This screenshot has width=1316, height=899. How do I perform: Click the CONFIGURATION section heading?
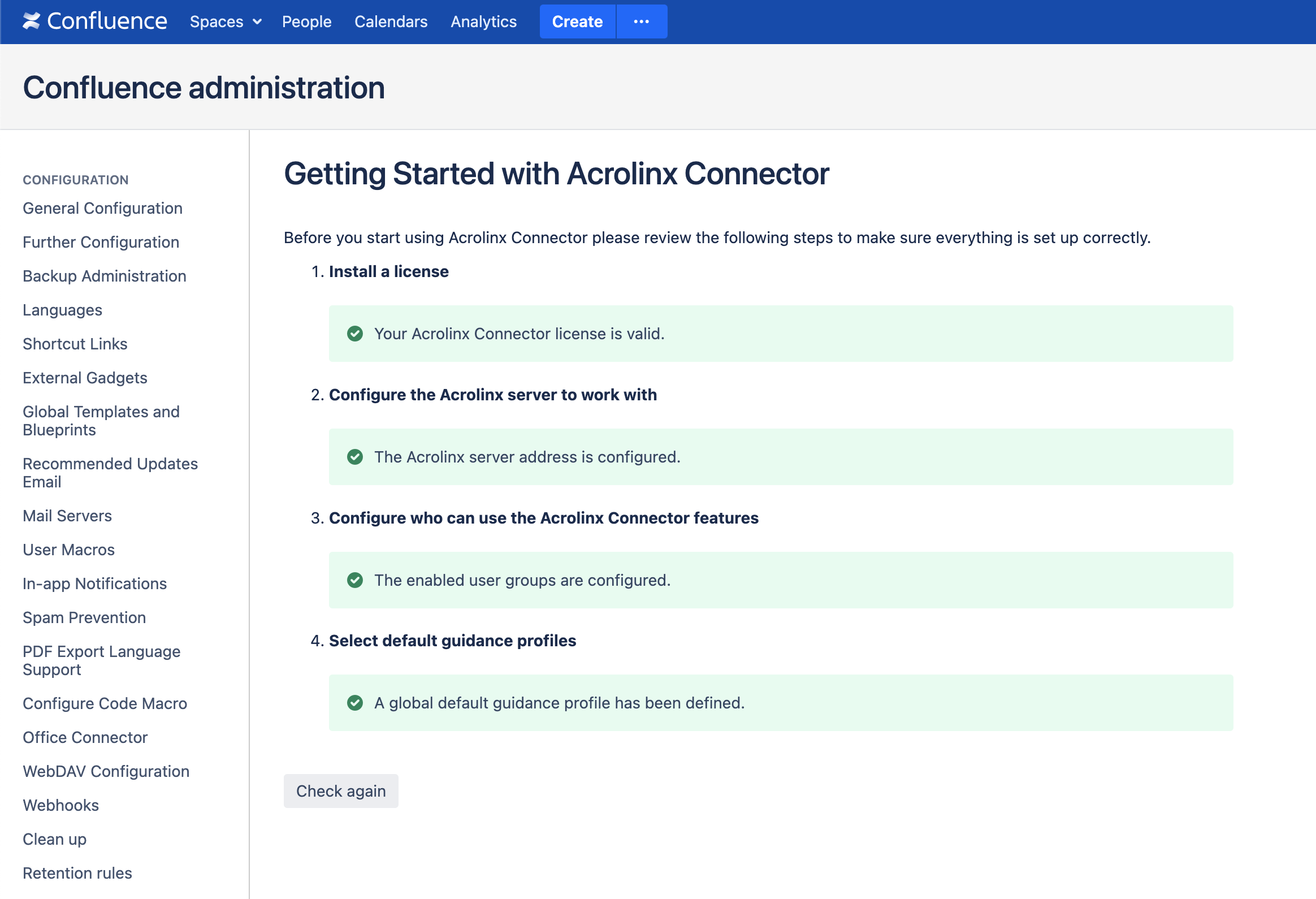click(75, 180)
